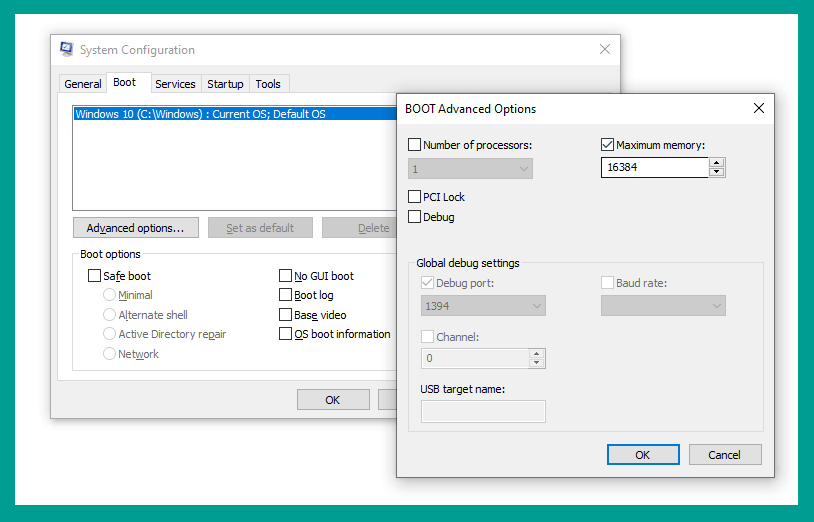Click the Channel value field

pyautogui.click(x=475, y=358)
